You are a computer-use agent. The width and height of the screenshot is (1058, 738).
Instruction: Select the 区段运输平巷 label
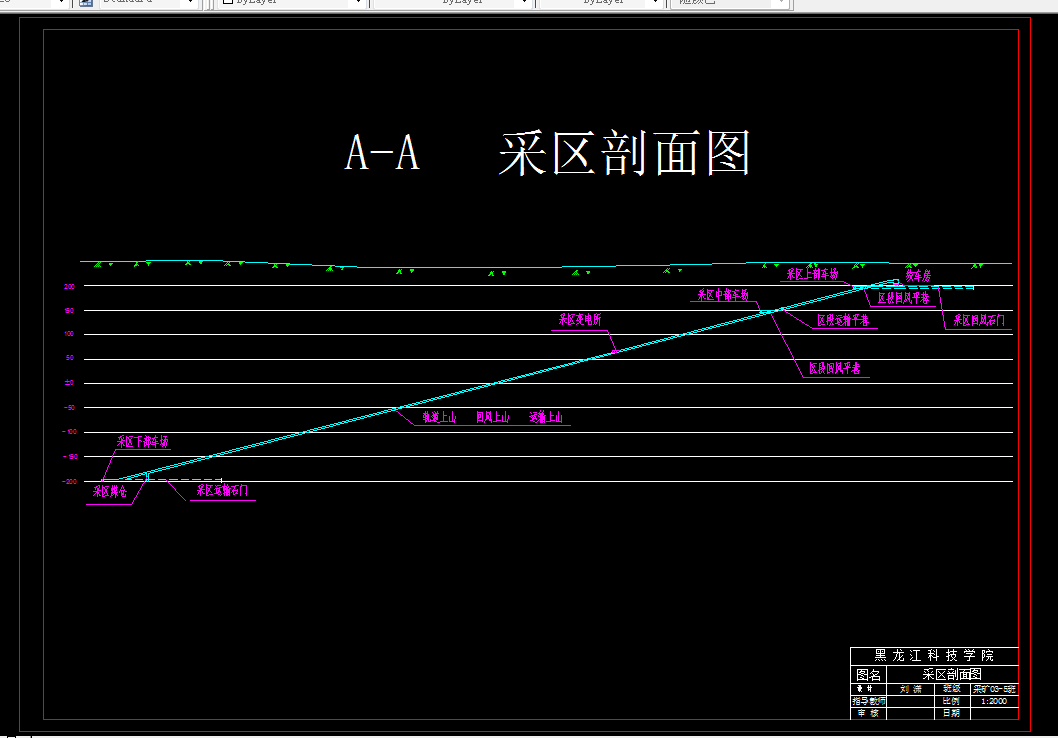[843, 320]
